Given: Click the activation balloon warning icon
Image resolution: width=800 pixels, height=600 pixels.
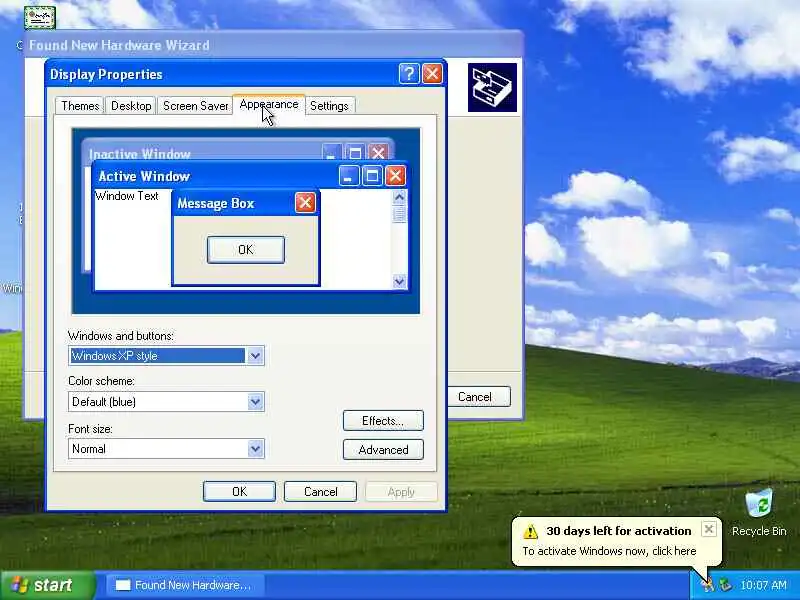Looking at the screenshot, I should click(x=531, y=532).
